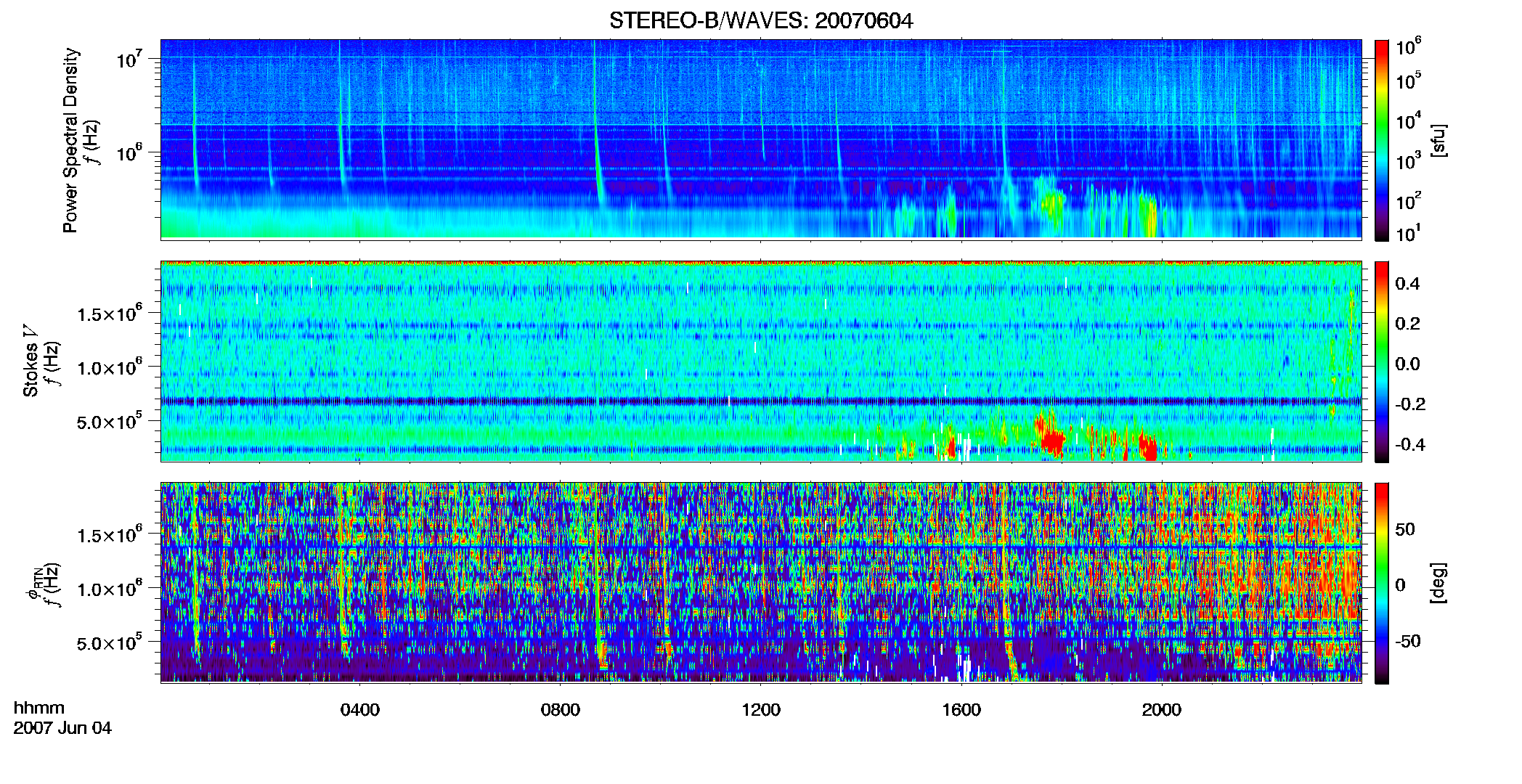Click the sfu rainbow colorbar
The height and width of the screenshot is (784, 1522).
[x=1382, y=140]
